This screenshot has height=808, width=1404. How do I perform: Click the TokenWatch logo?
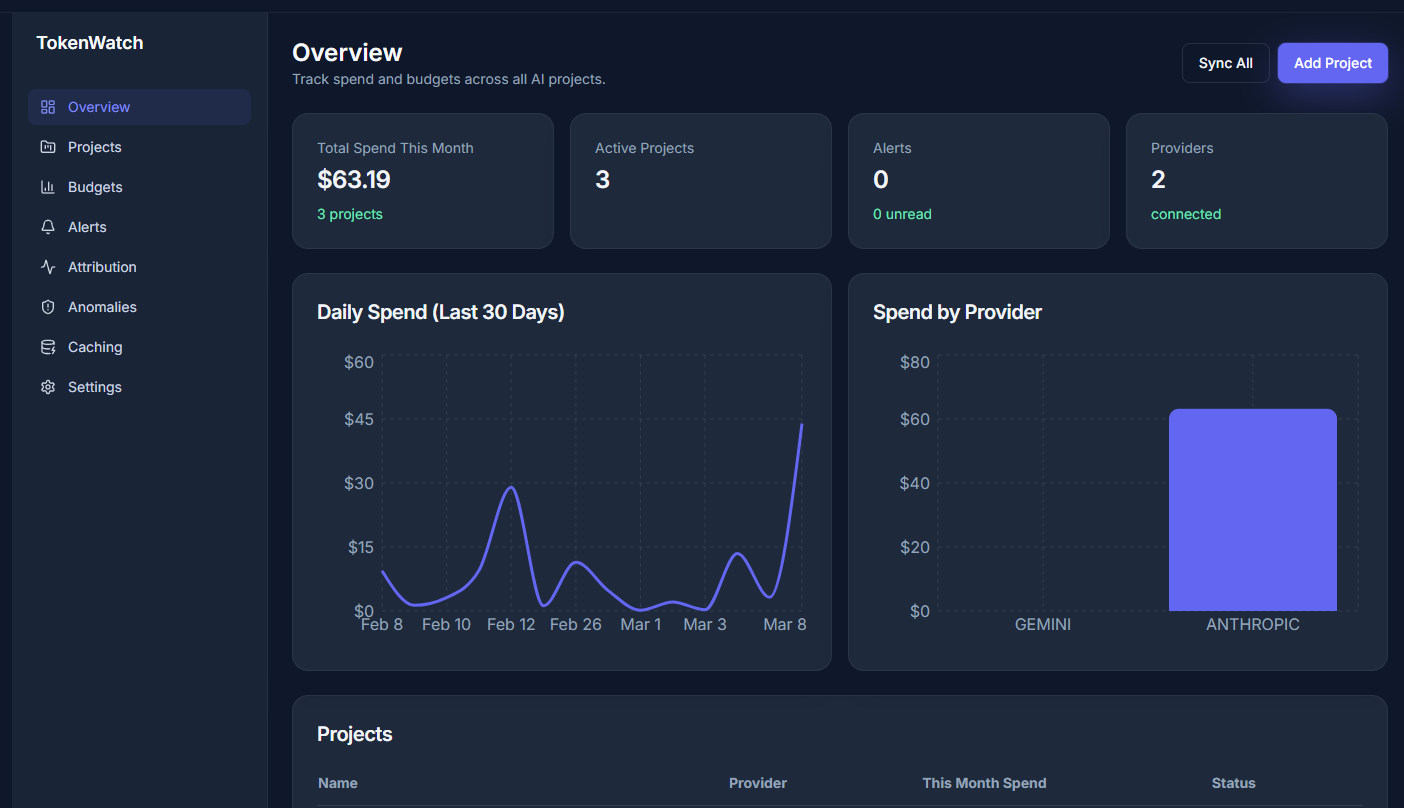(90, 42)
